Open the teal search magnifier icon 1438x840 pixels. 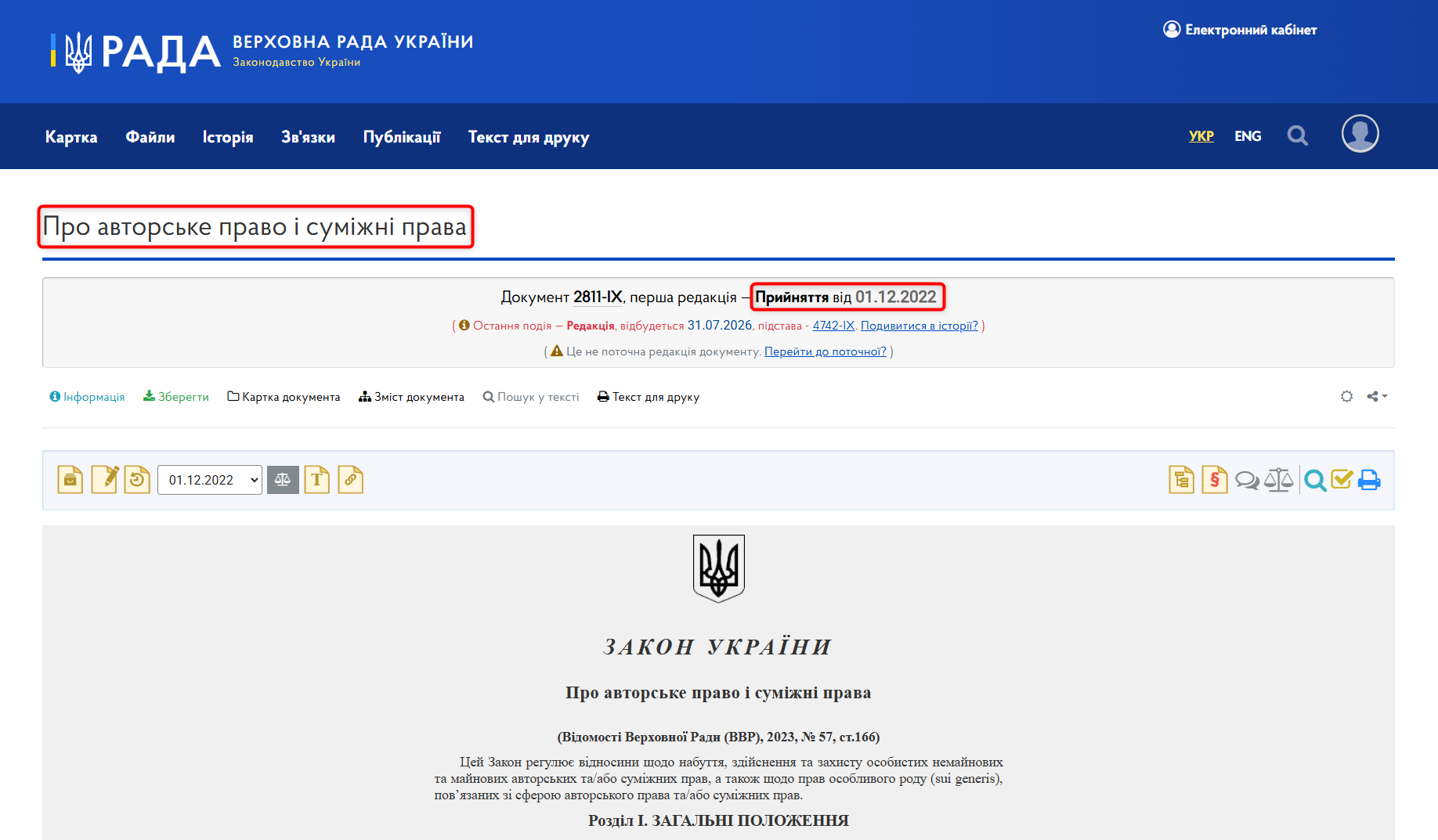tap(1317, 480)
